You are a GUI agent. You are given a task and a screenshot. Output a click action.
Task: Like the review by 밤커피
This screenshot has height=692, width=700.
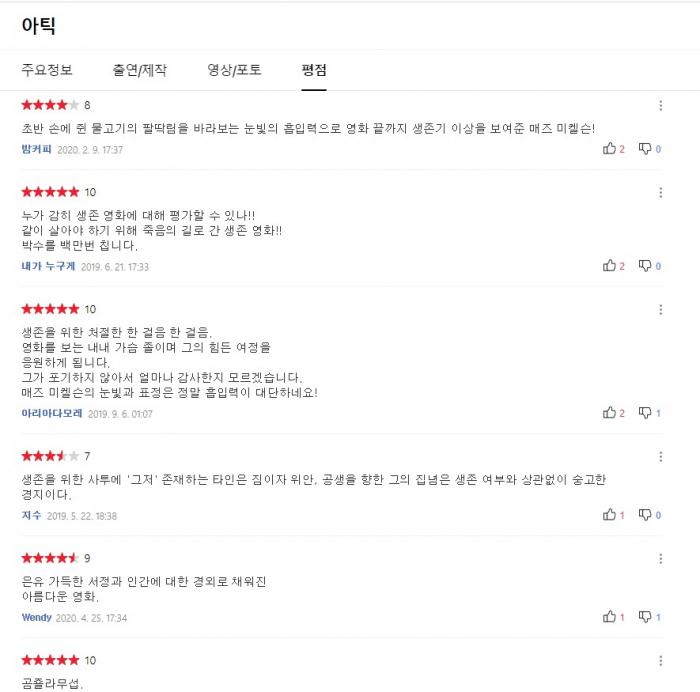pyautogui.click(x=609, y=149)
